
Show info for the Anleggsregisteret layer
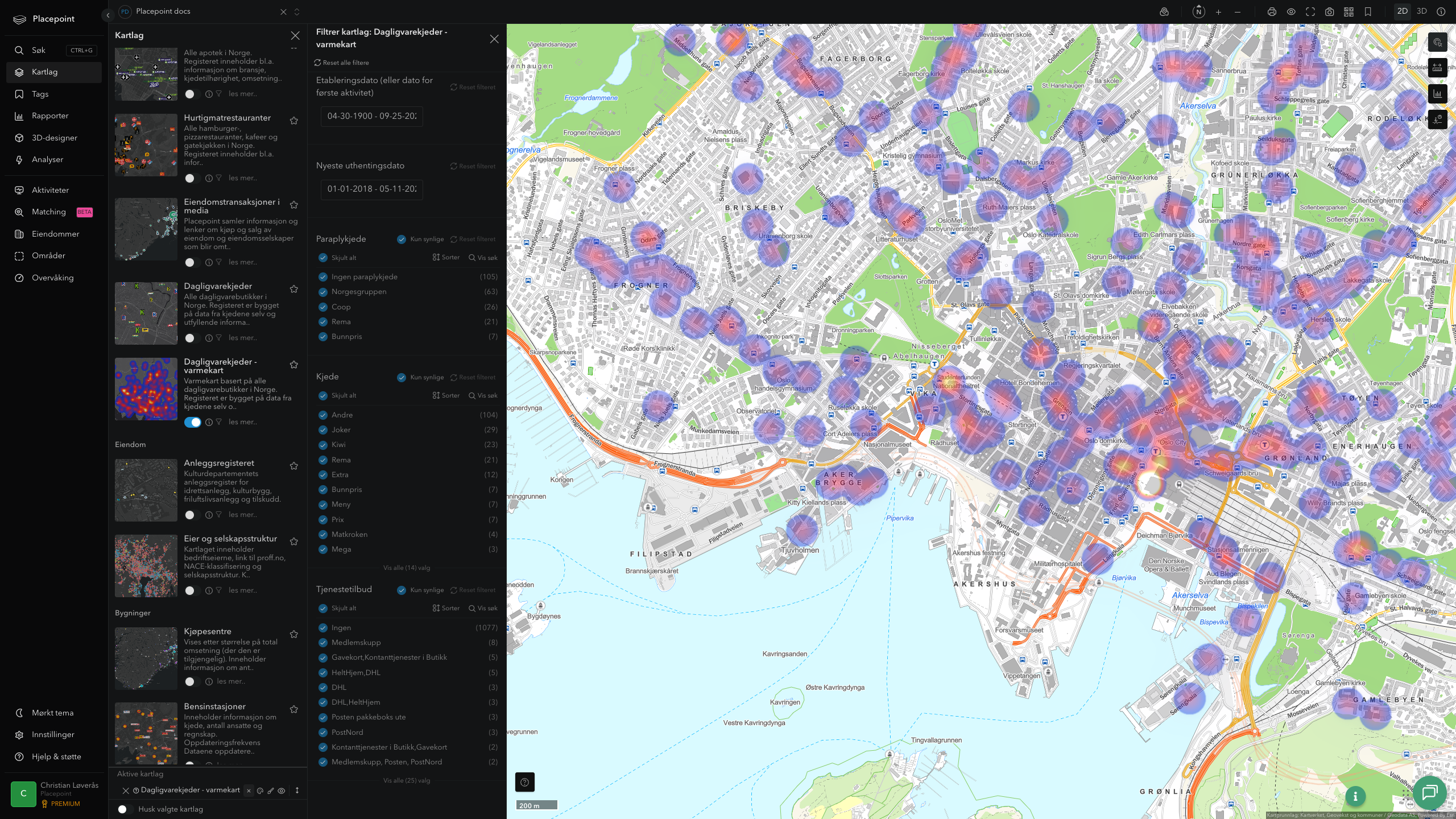tap(209, 515)
